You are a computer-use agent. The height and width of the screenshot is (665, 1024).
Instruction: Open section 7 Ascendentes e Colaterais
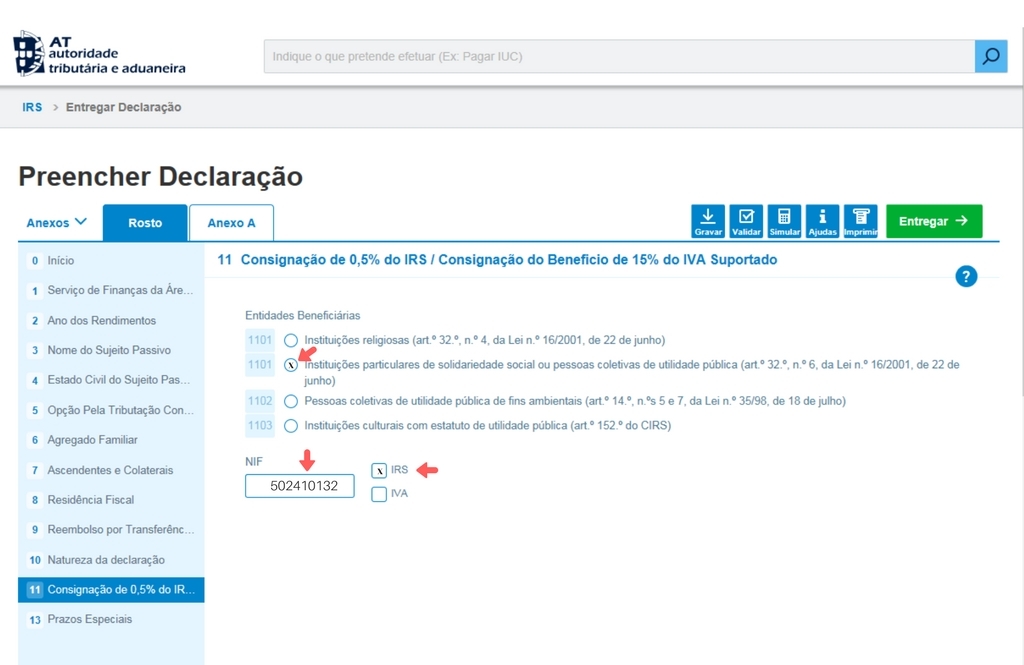(111, 470)
